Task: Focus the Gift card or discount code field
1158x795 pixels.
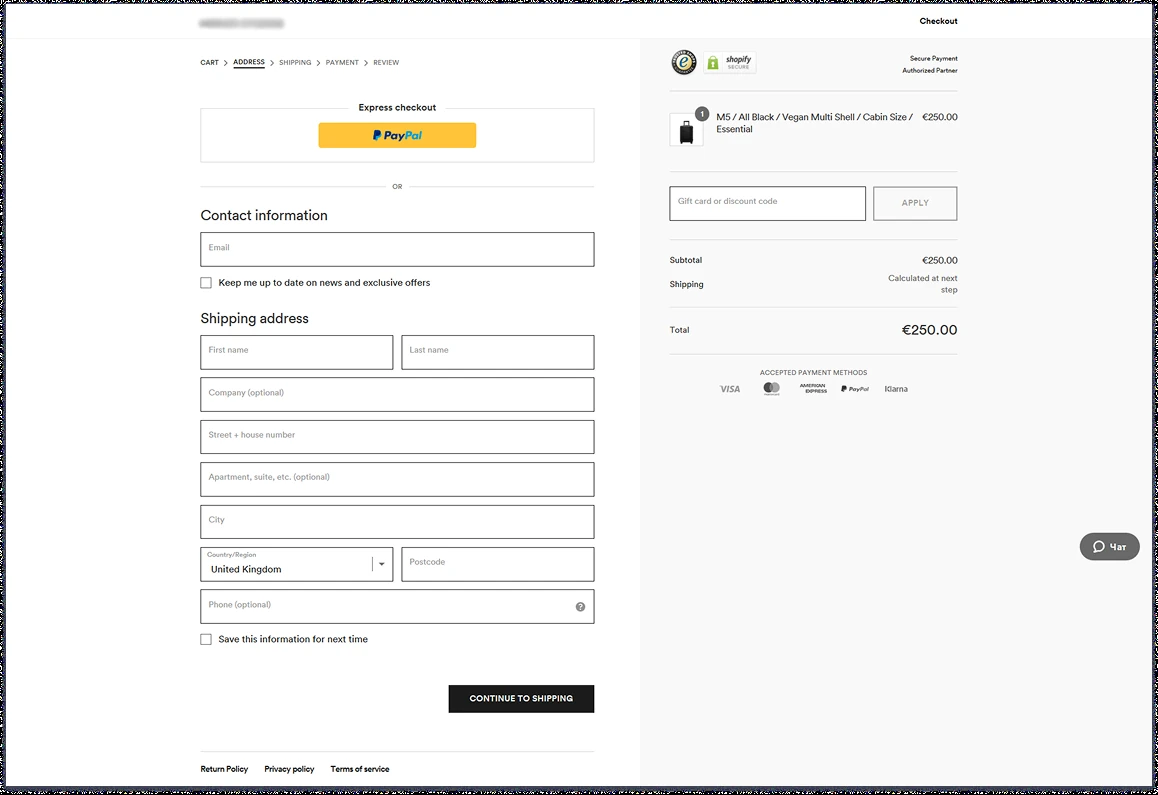Action: click(x=767, y=203)
